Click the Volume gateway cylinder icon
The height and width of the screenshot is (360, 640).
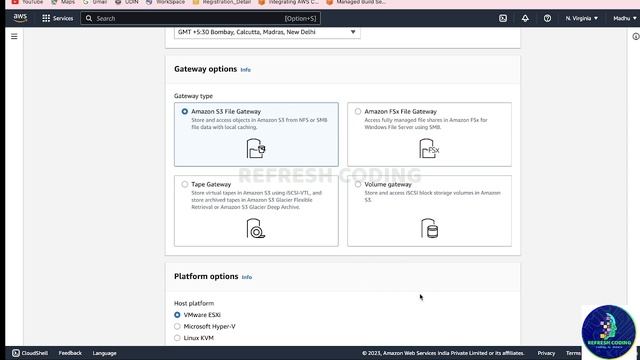429,228
